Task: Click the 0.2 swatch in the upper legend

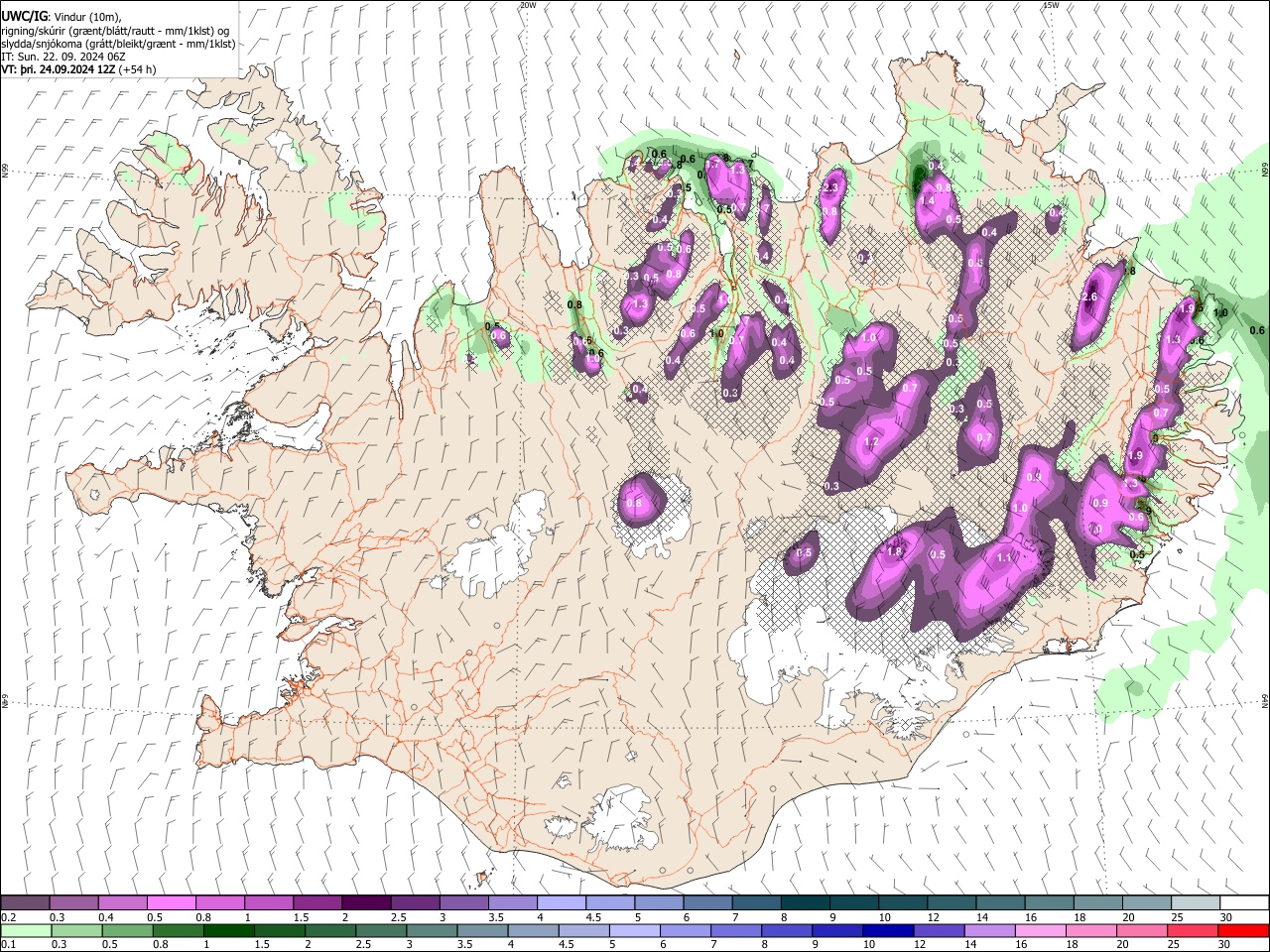Action: [25, 902]
